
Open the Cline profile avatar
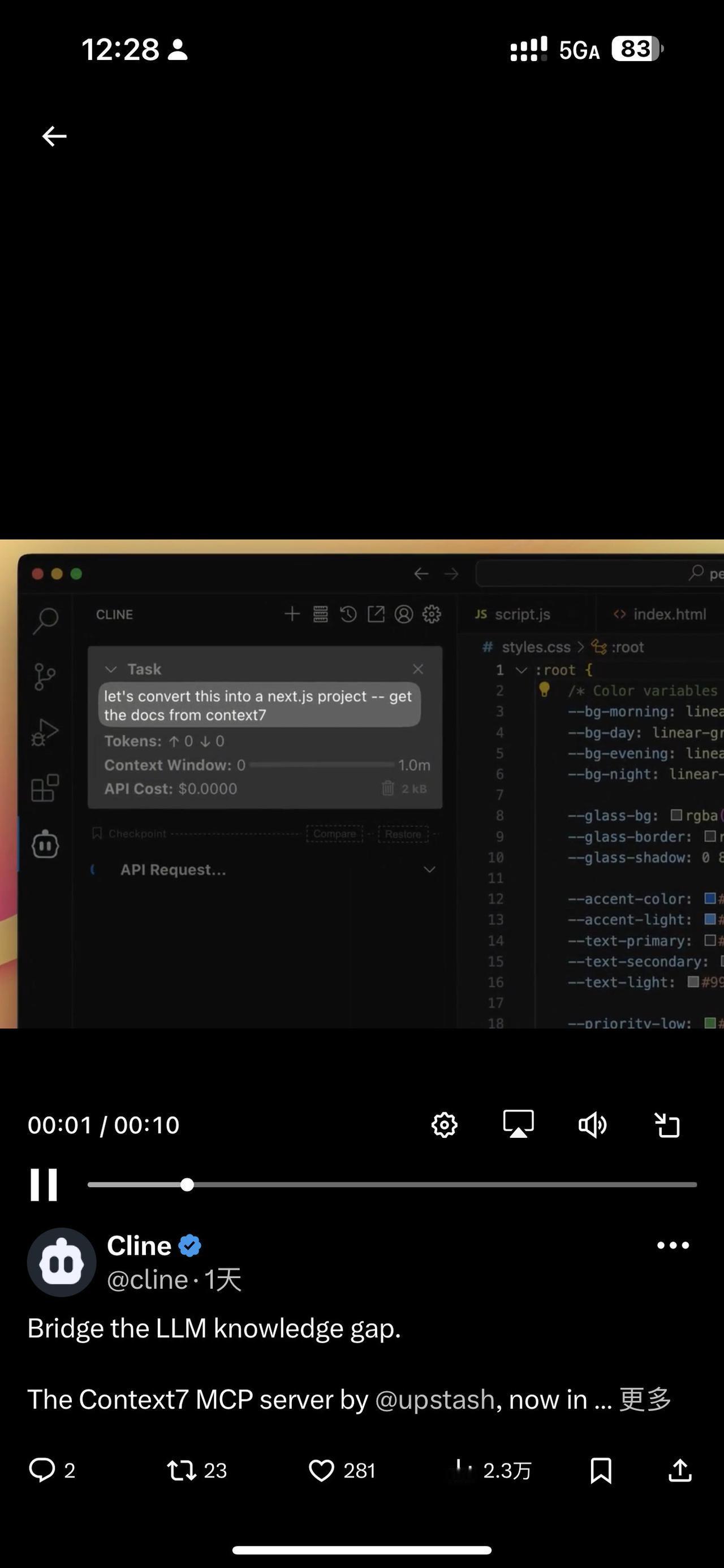point(62,1262)
